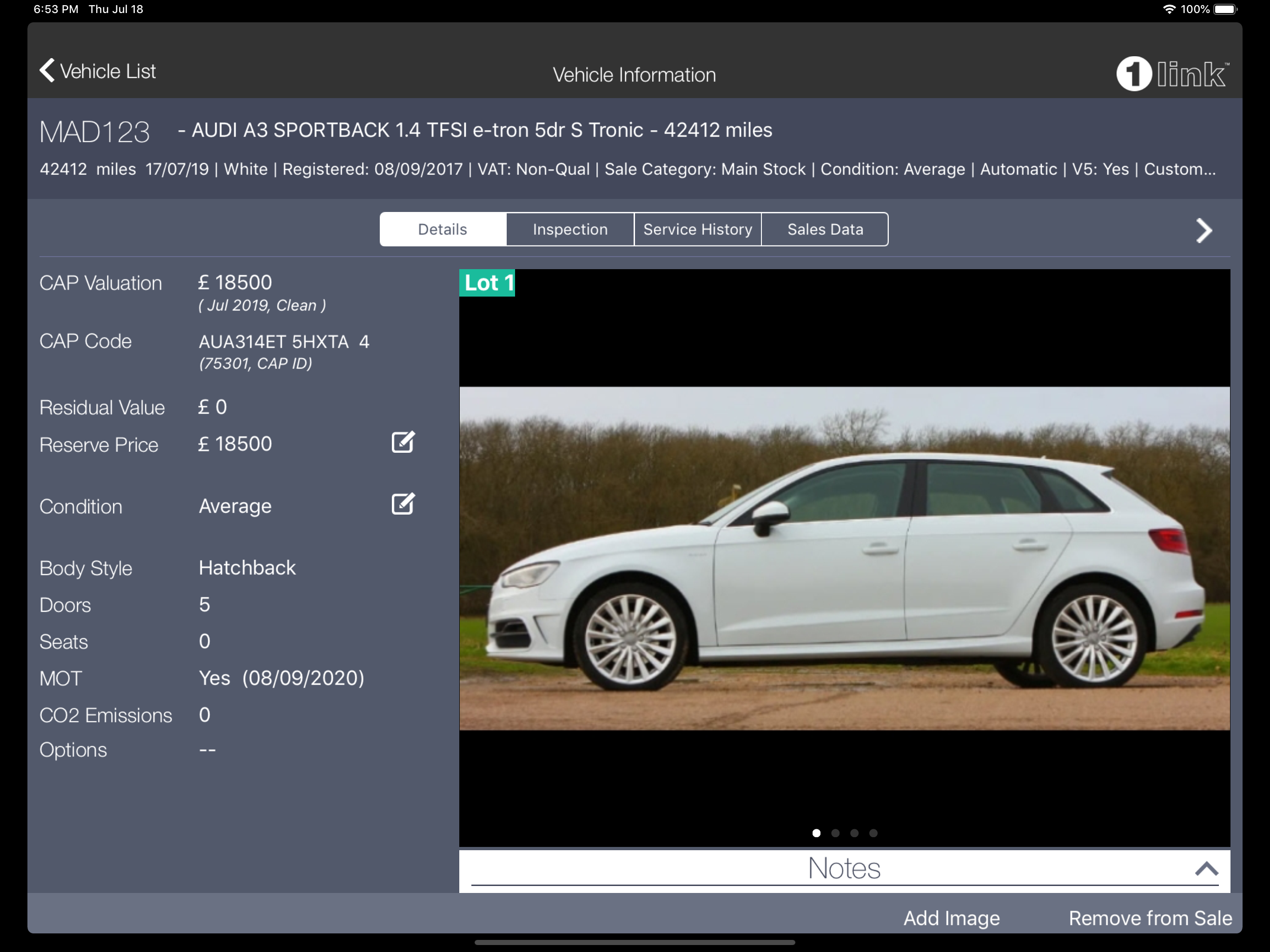This screenshot has height=952, width=1270.
Task: Click (75301, CAP ID) text
Action: click(256, 364)
